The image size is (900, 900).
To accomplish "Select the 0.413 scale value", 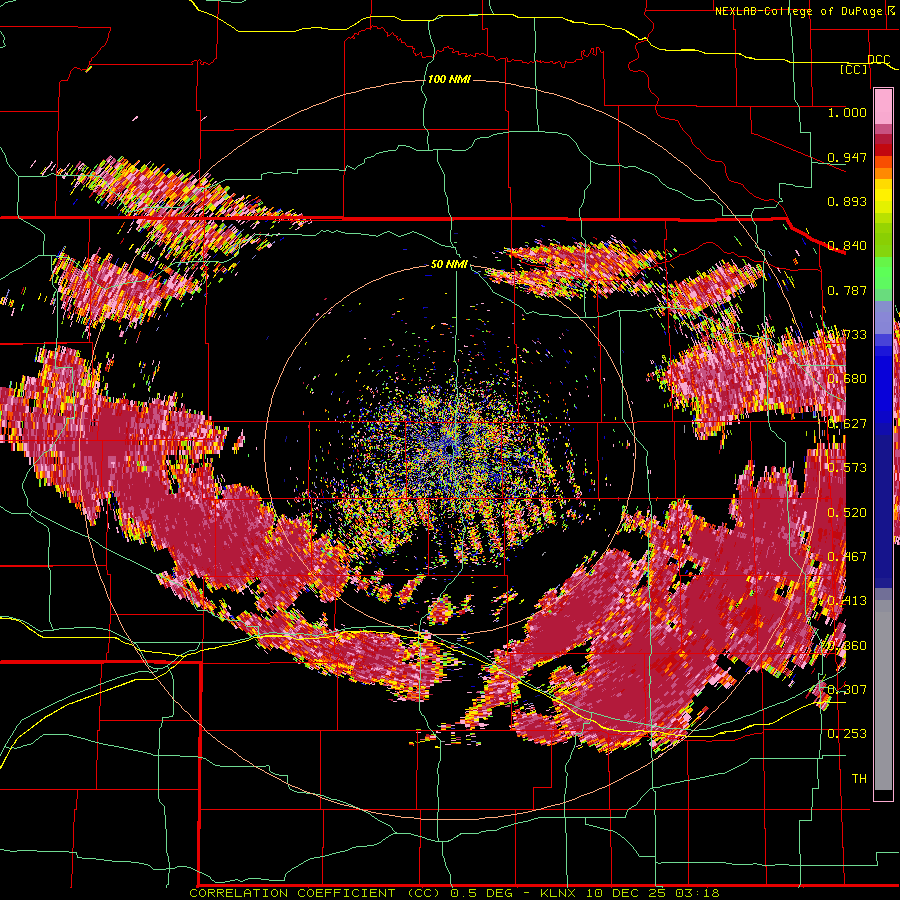I will (847, 601).
